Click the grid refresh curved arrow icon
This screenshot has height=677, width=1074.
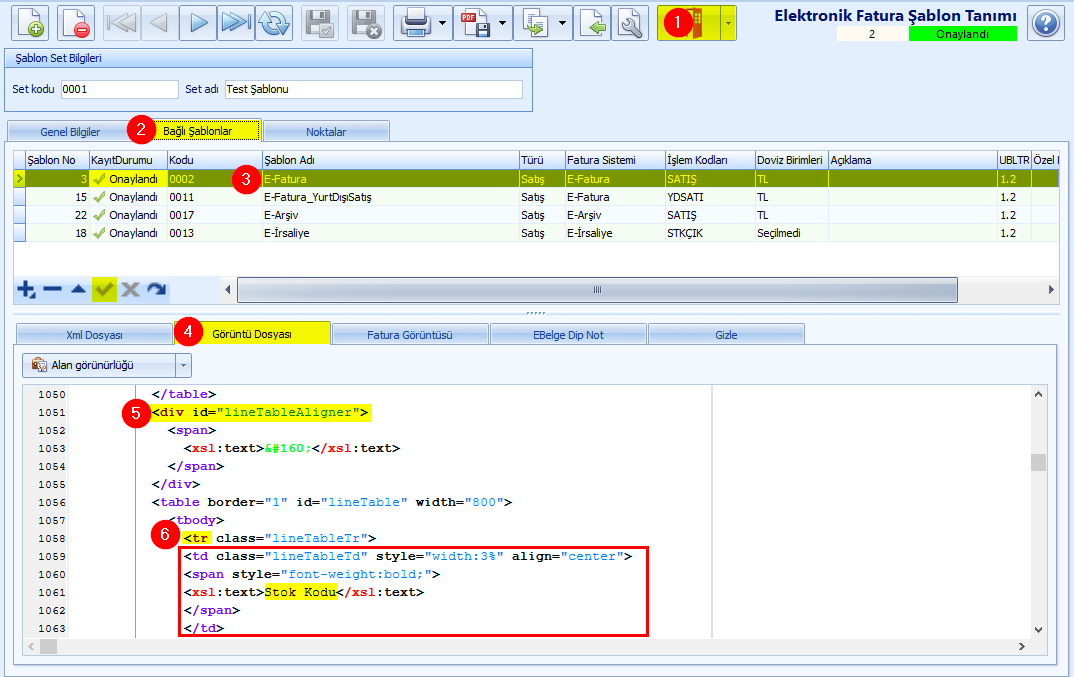(x=156, y=289)
